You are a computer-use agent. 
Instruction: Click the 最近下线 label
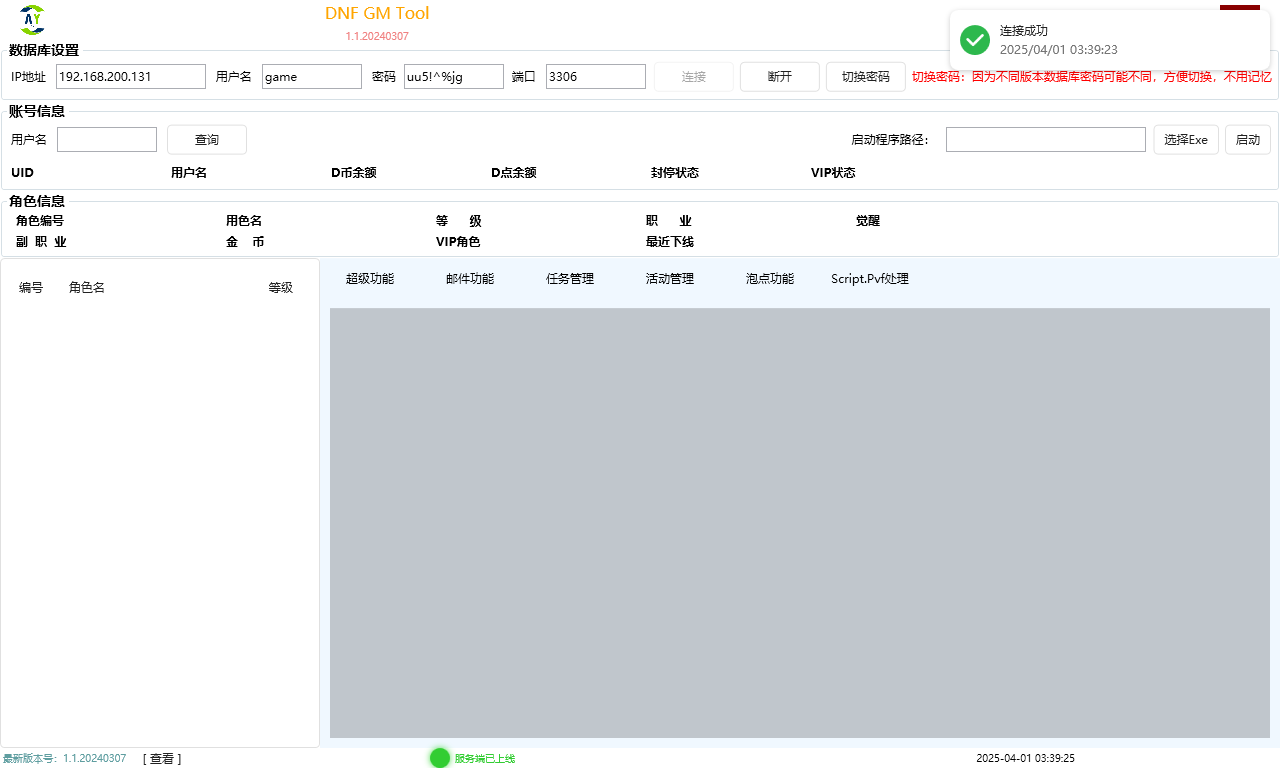pyautogui.click(x=670, y=242)
